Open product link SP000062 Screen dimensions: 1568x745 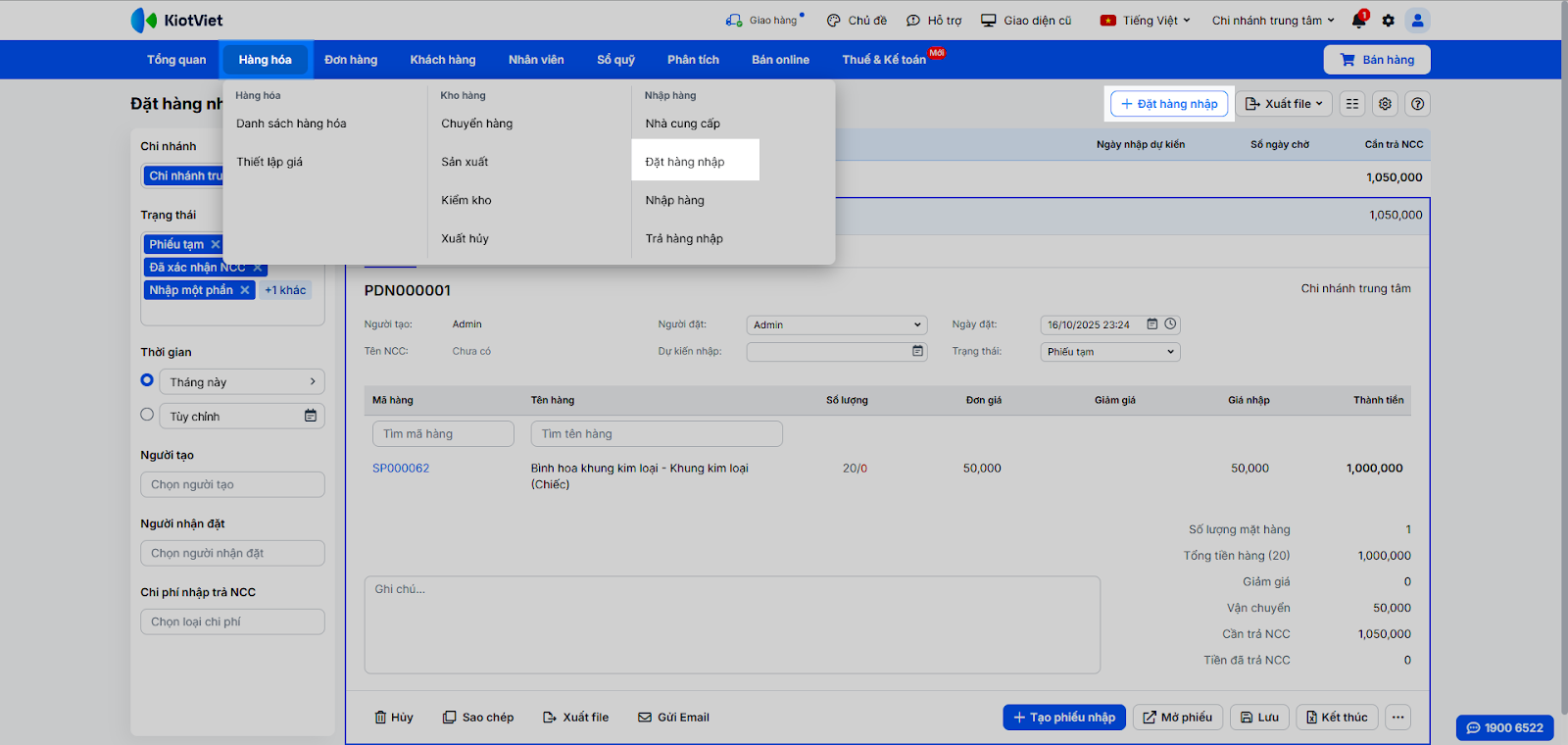click(401, 469)
